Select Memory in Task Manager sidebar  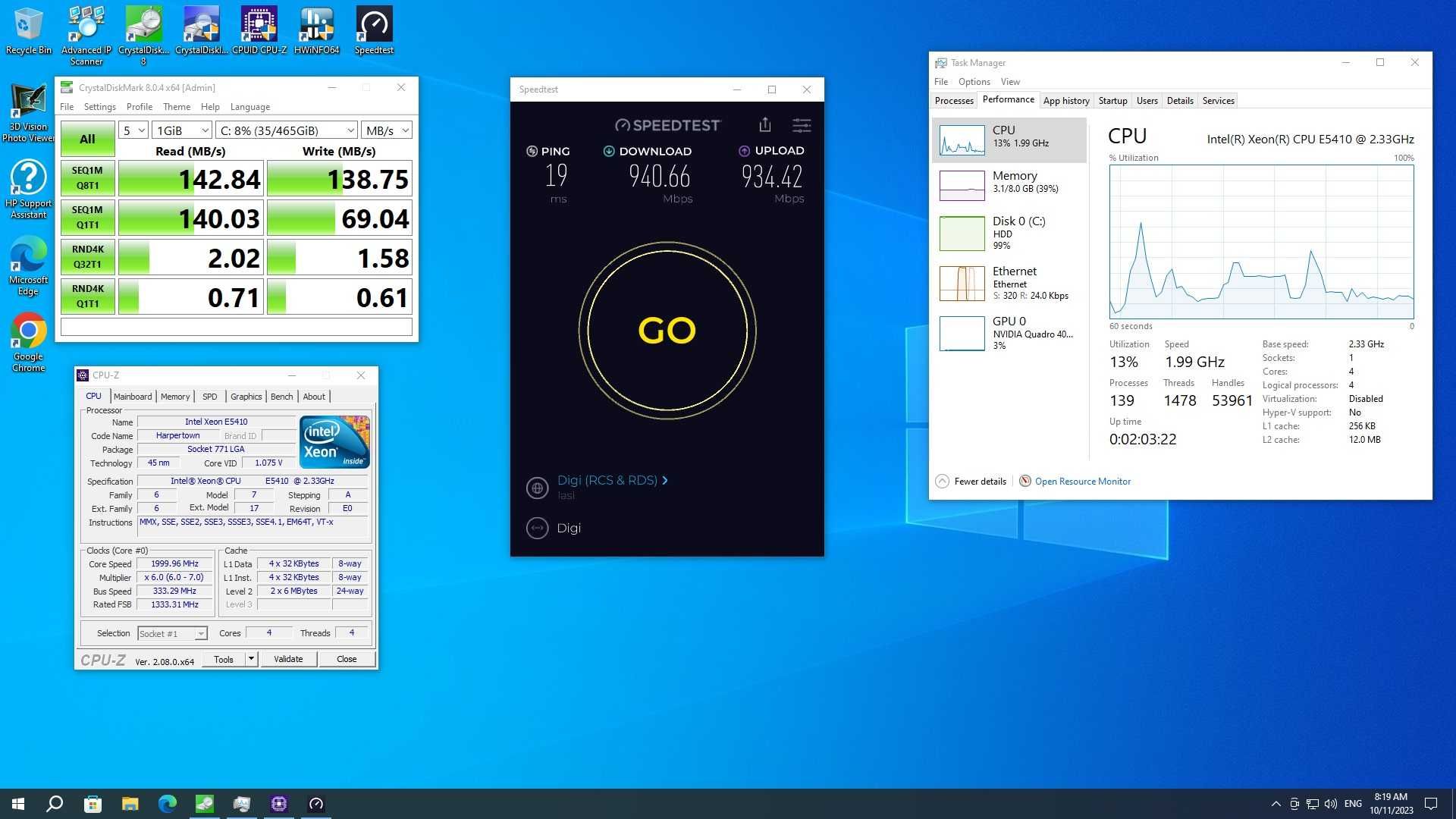(x=1009, y=184)
